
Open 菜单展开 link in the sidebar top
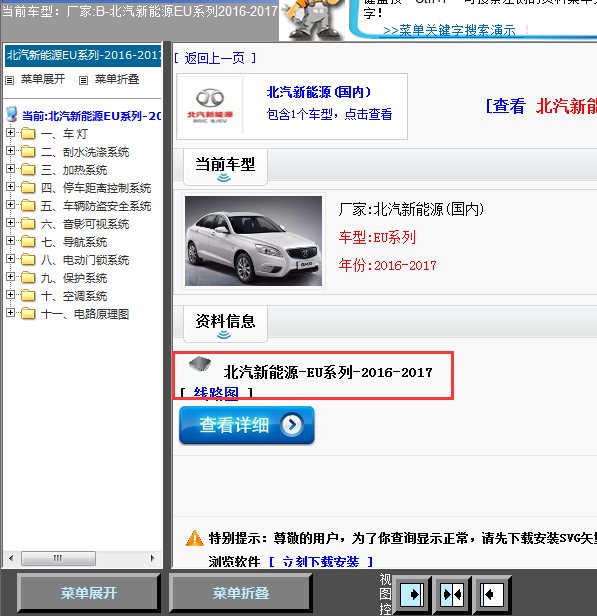43,79
